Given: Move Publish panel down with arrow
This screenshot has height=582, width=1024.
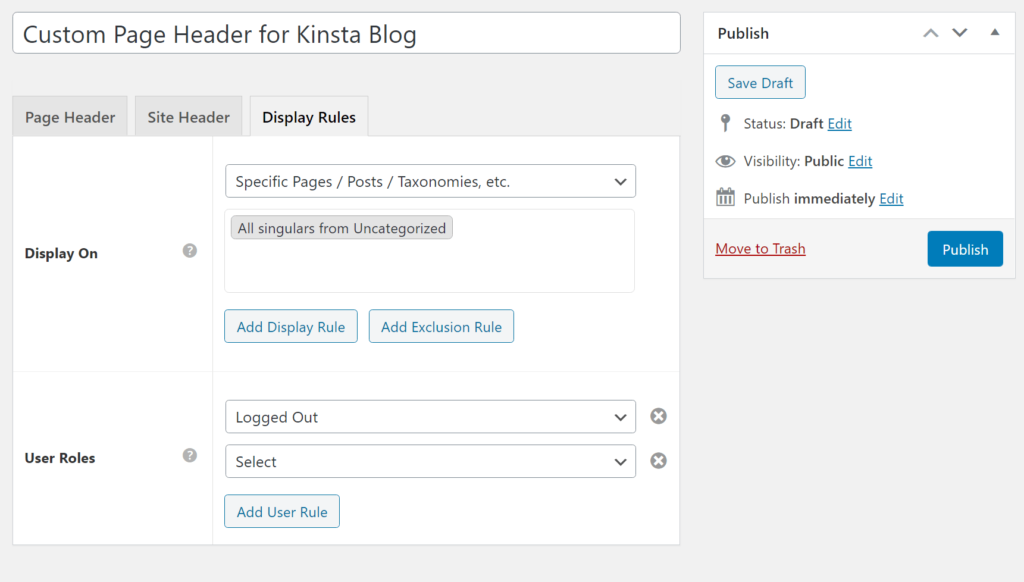Looking at the screenshot, I should point(960,33).
